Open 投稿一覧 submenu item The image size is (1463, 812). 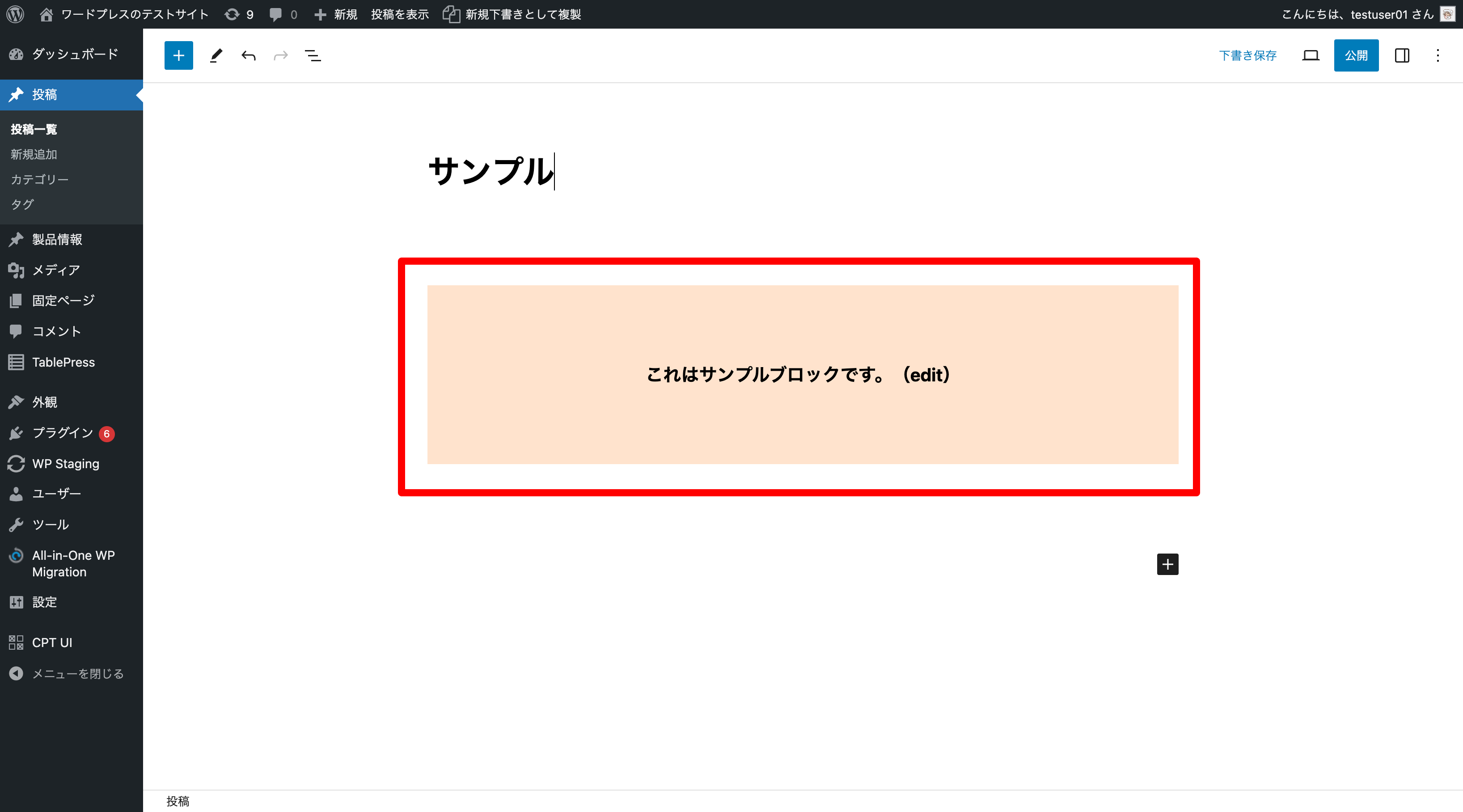coord(34,129)
